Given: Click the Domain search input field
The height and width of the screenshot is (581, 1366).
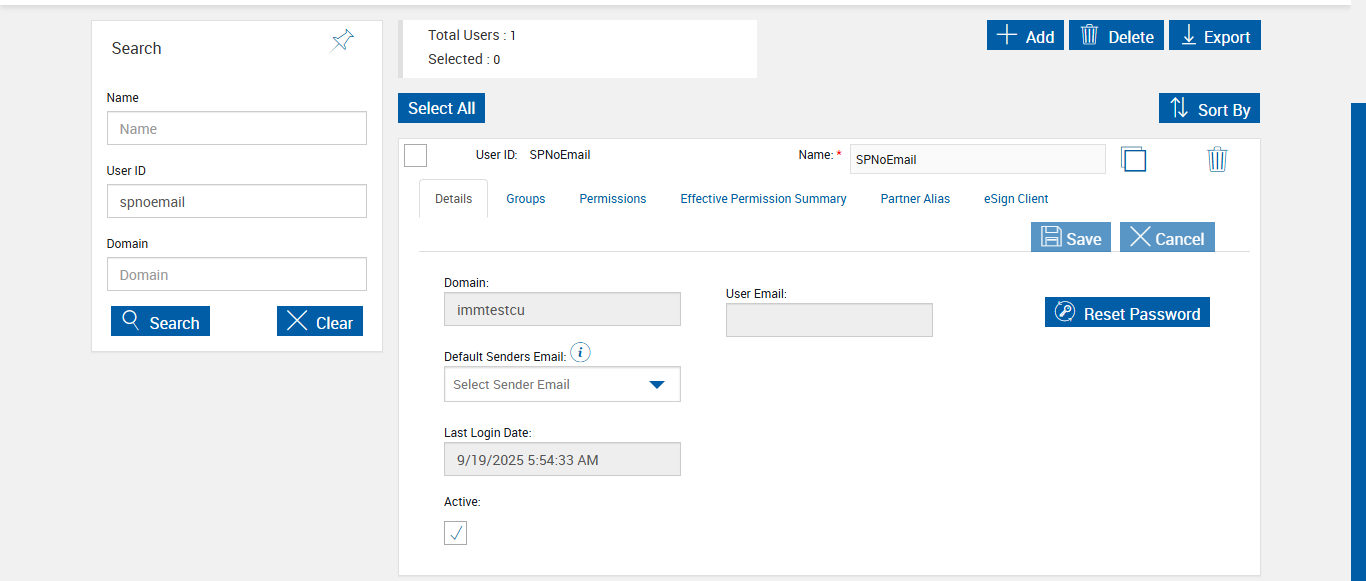Looking at the screenshot, I should point(236,275).
